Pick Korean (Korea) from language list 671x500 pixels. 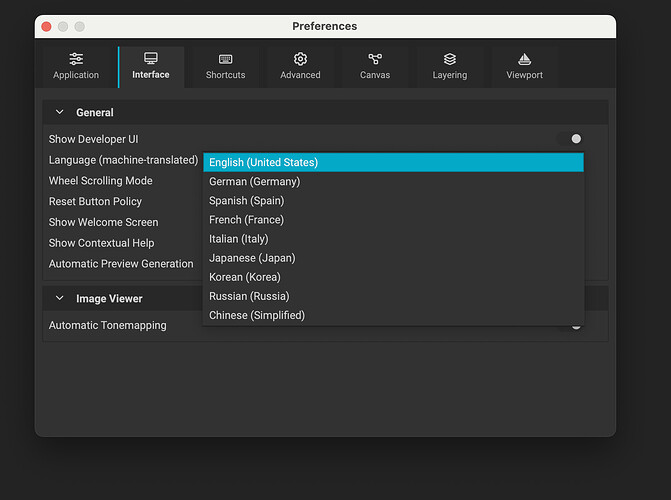click(245, 277)
